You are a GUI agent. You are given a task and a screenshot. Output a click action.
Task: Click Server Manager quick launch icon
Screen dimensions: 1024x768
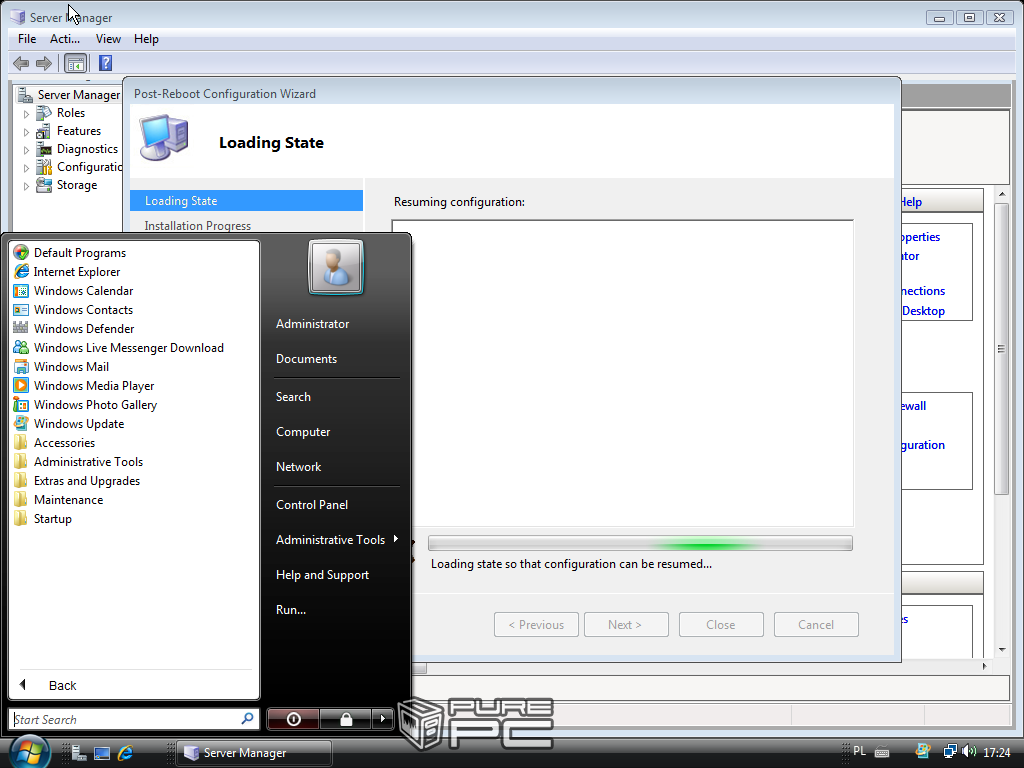tap(78, 753)
